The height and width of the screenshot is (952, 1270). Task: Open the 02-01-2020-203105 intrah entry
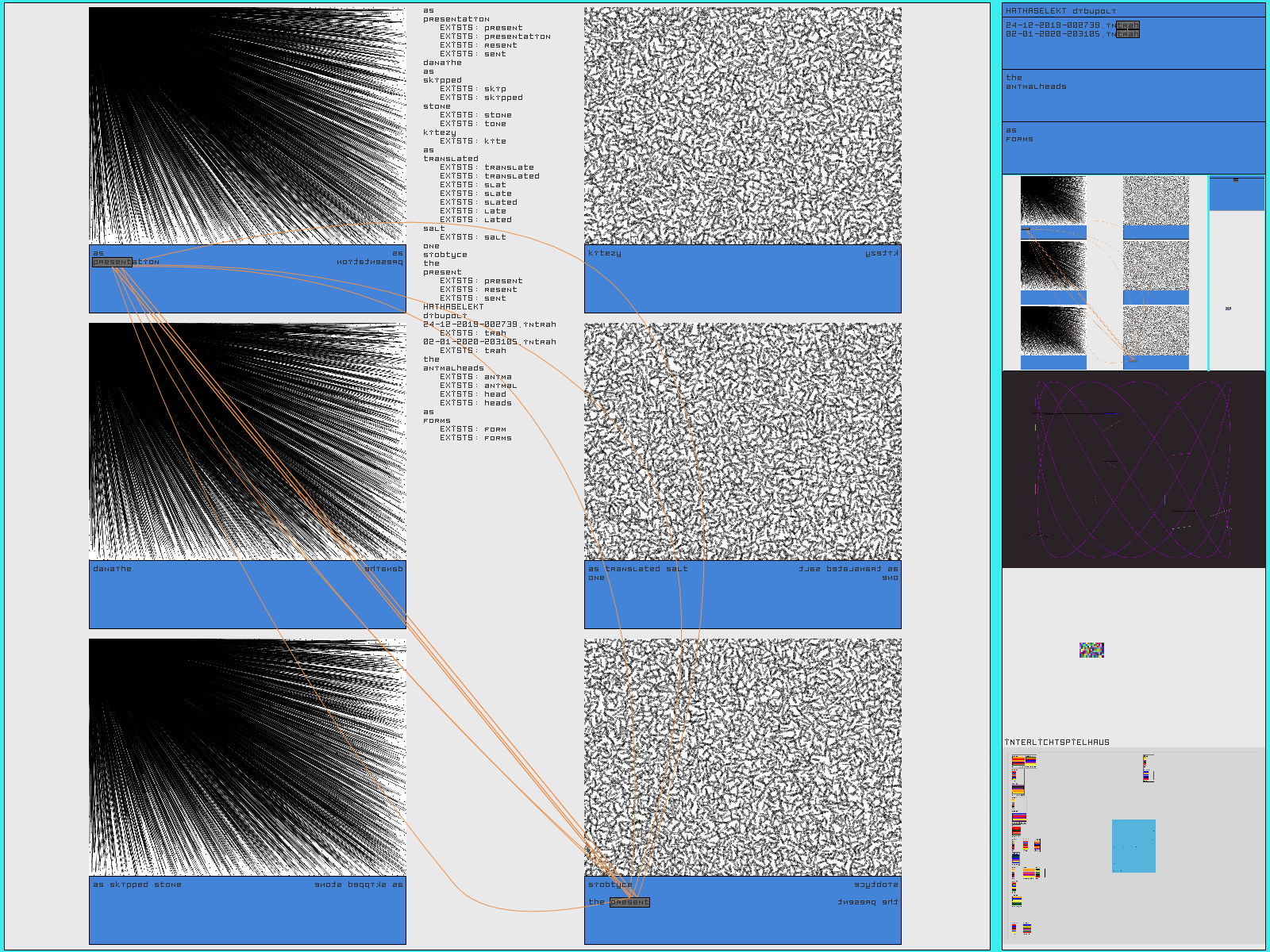pyautogui.click(x=1072, y=34)
